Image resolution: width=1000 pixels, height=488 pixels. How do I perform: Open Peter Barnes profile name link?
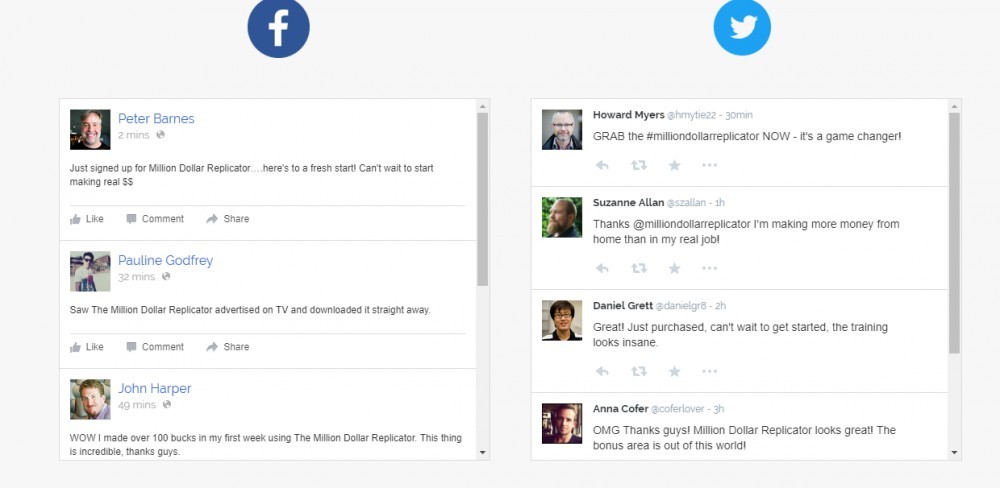pos(156,119)
